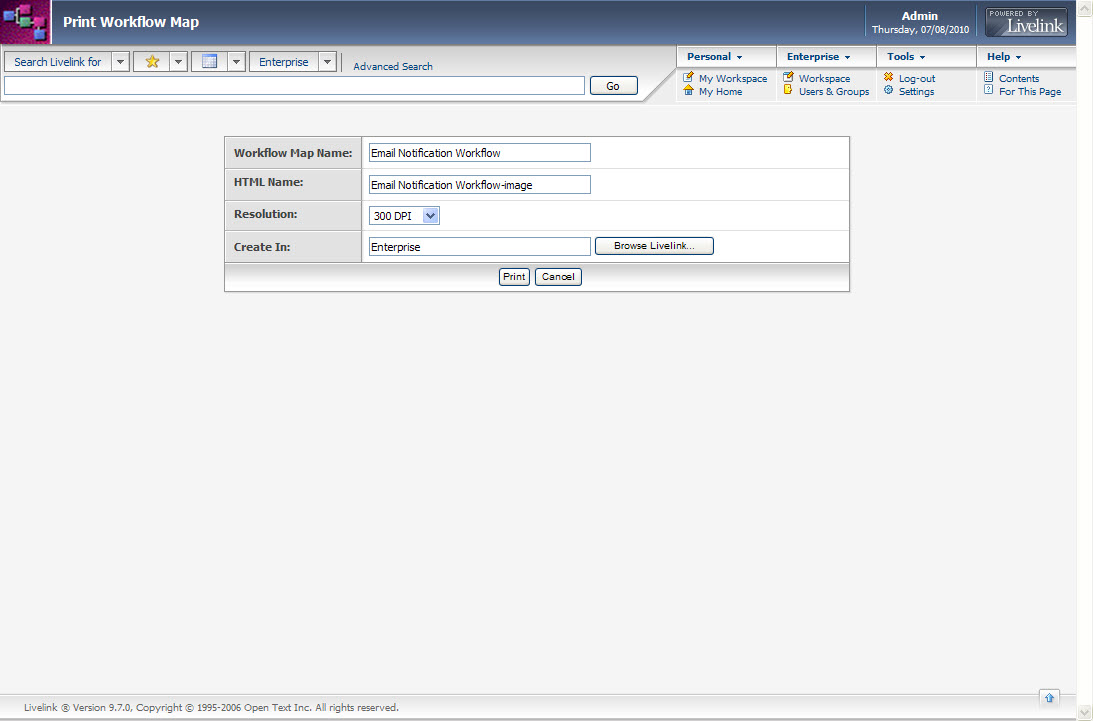Click the Settings gear icon
1093x721 pixels.
pyautogui.click(x=888, y=91)
